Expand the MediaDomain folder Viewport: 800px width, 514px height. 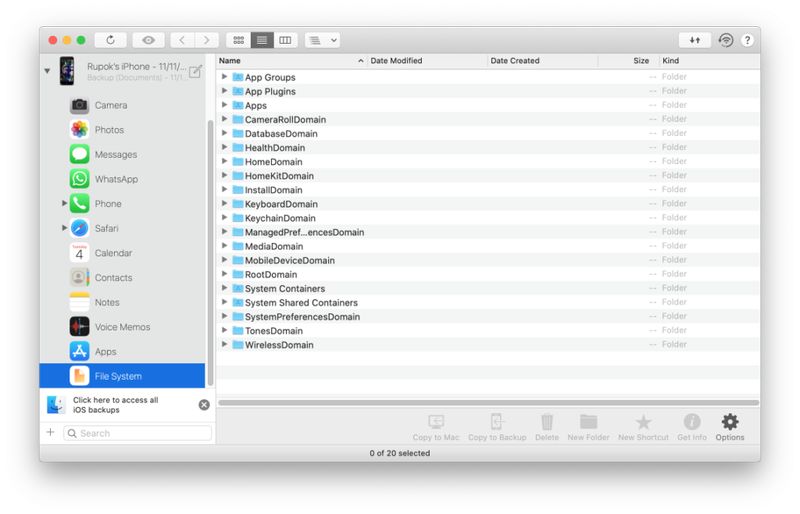tap(224, 246)
